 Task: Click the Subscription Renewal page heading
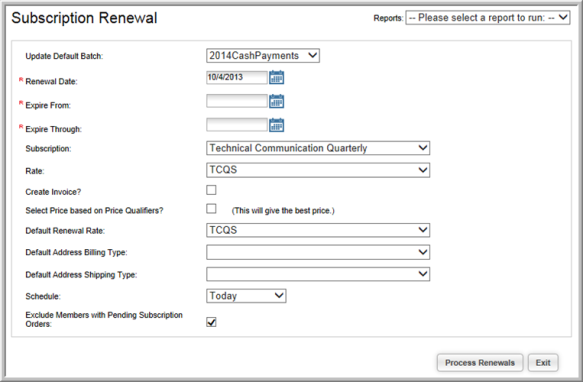pos(84,18)
